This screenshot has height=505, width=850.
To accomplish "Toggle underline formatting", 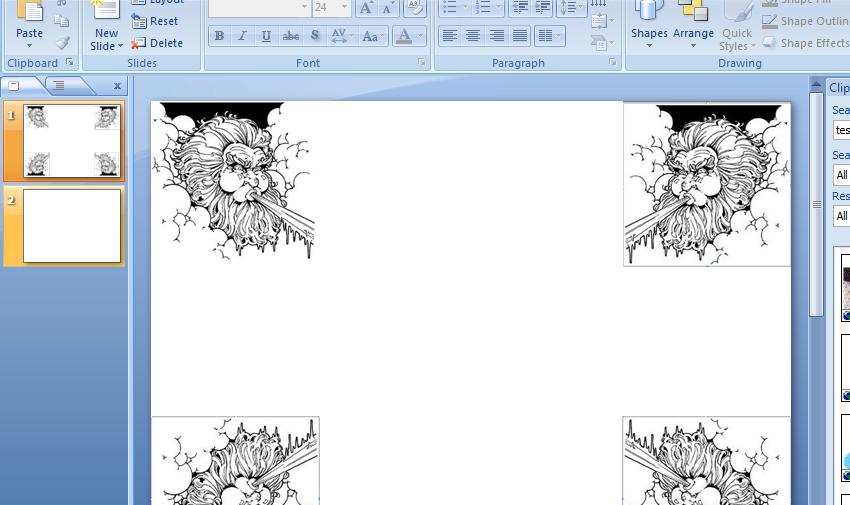I will point(266,36).
